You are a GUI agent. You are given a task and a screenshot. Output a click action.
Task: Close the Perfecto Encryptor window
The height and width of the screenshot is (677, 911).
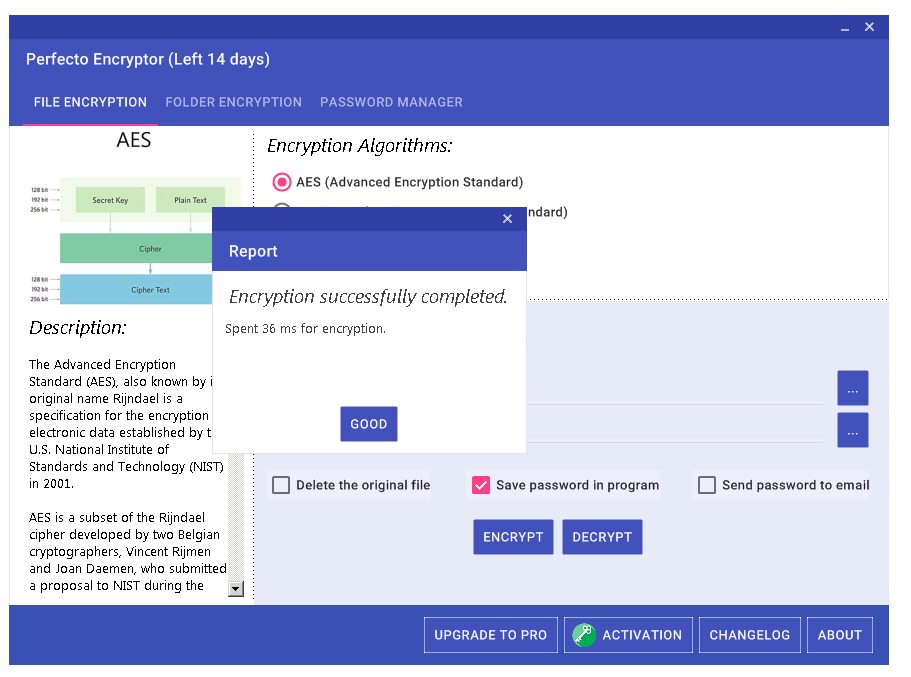pos(869,27)
